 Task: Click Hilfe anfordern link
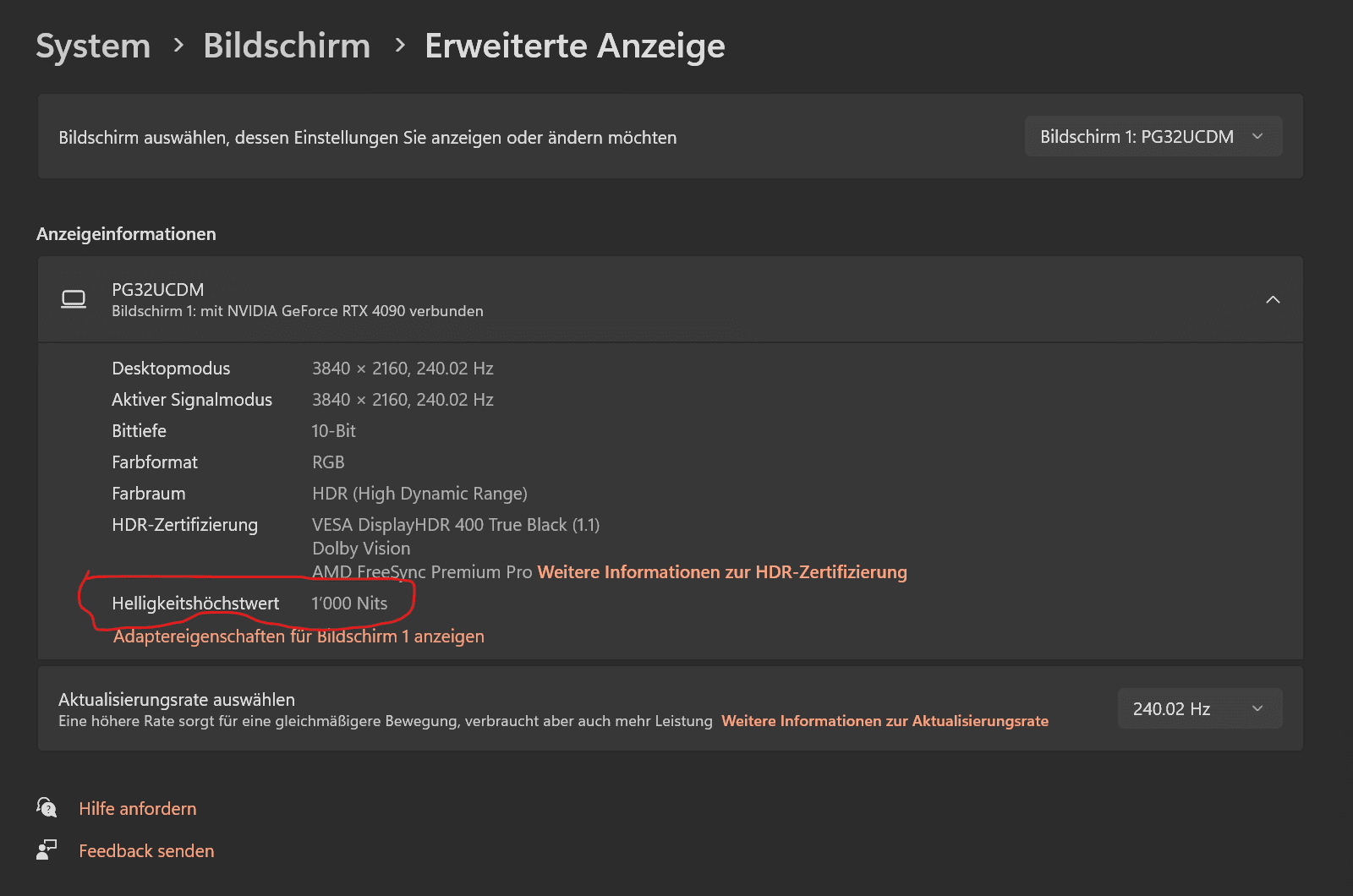pos(138,809)
